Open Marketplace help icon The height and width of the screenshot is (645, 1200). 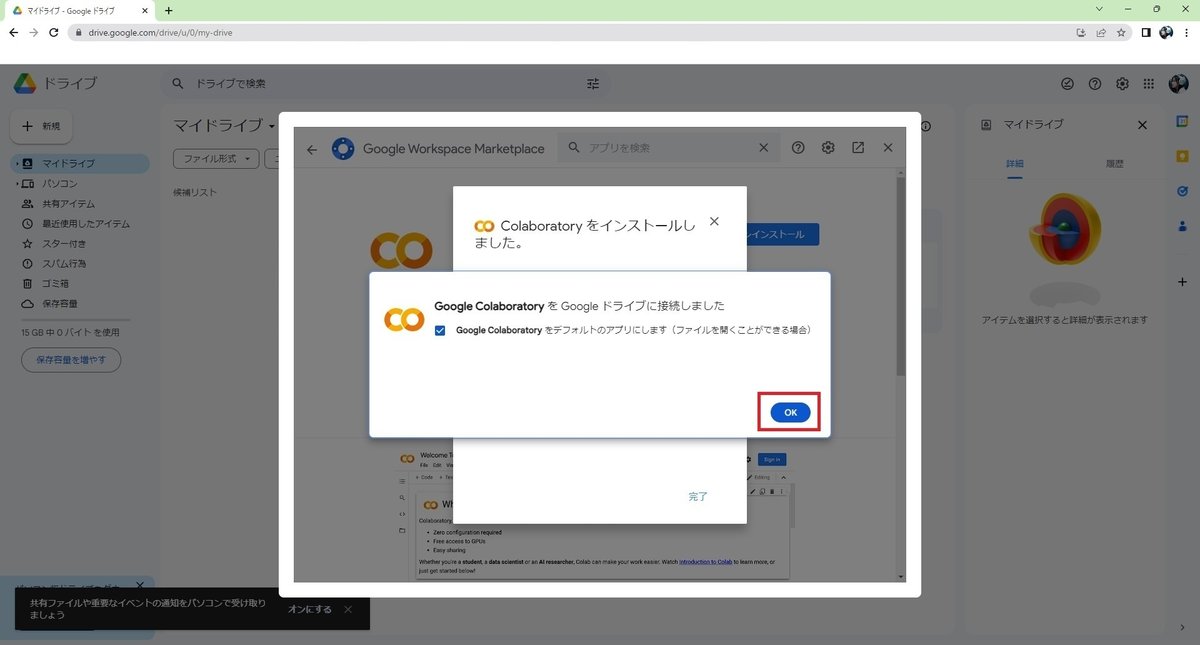click(798, 148)
